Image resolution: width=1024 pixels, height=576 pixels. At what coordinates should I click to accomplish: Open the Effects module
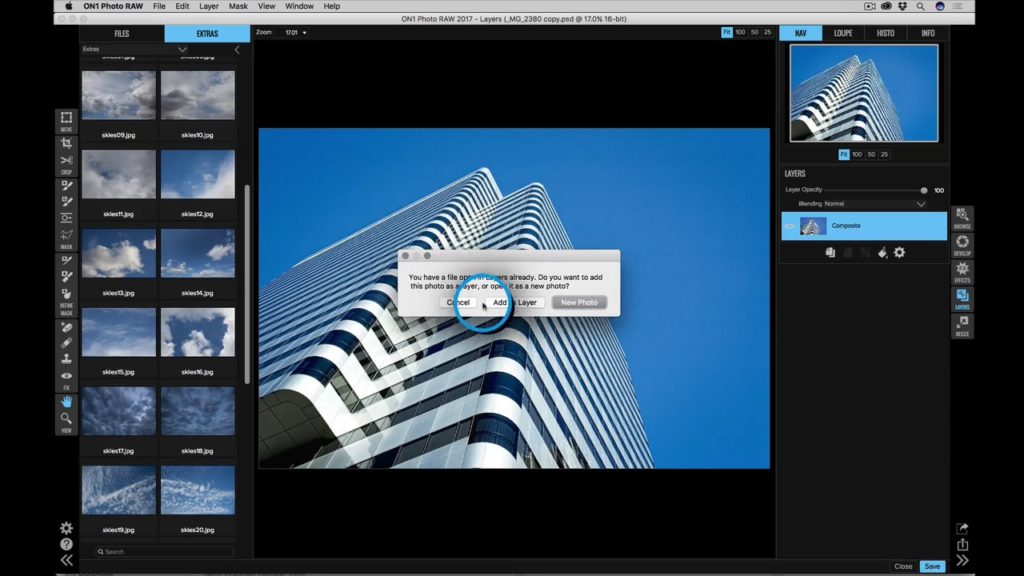[x=962, y=272]
